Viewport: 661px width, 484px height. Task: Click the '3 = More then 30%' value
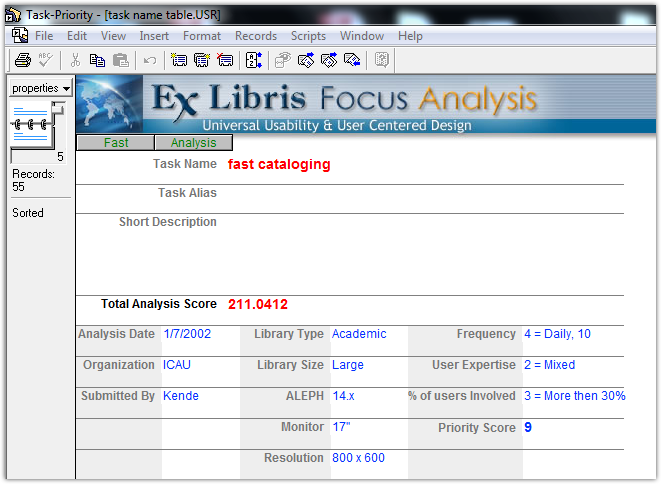pyautogui.click(x=575, y=396)
